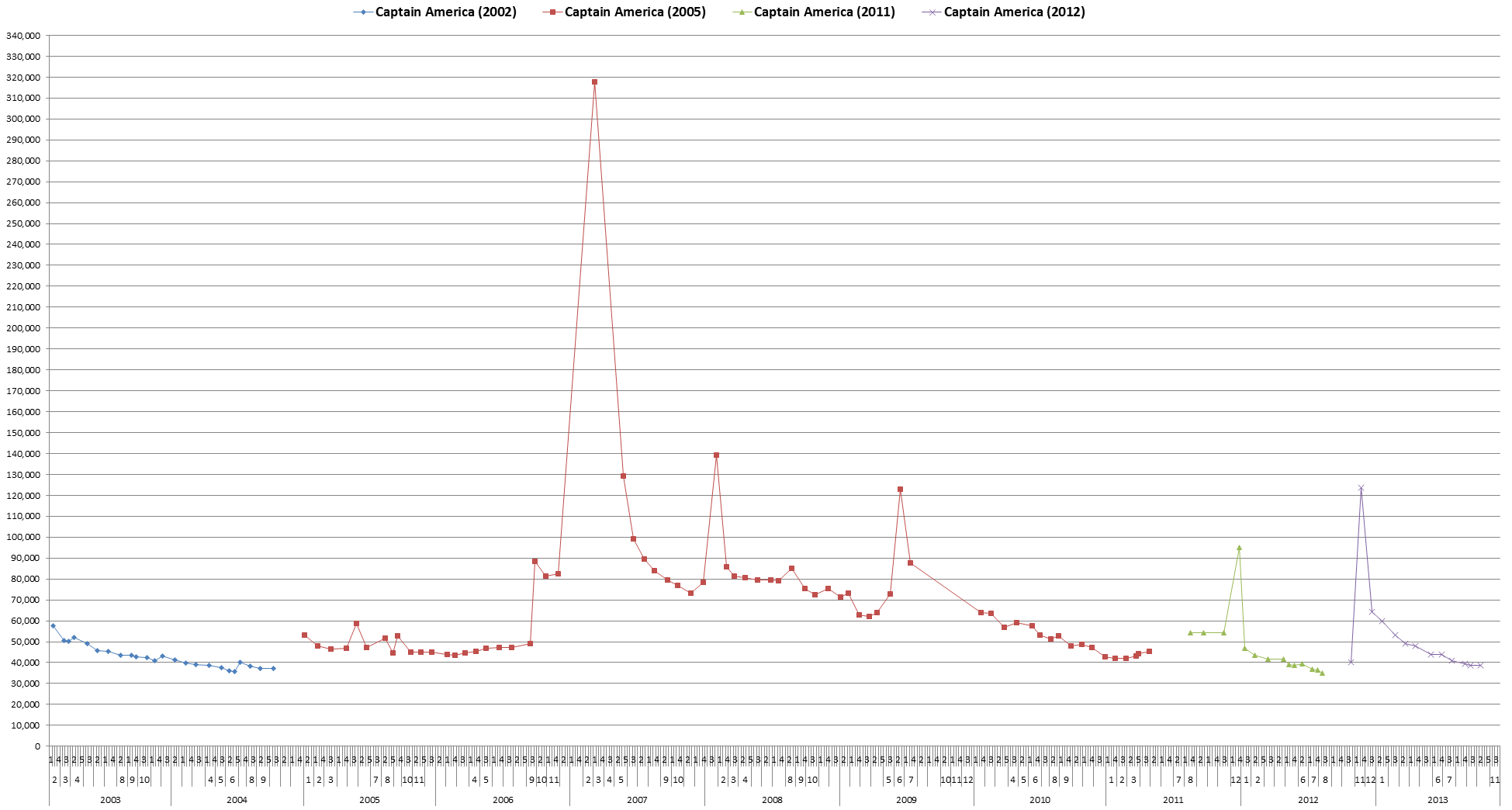The height and width of the screenshot is (810, 1512).
Task: Select the Captain America (2002) legend entry
Action: tap(434, 12)
